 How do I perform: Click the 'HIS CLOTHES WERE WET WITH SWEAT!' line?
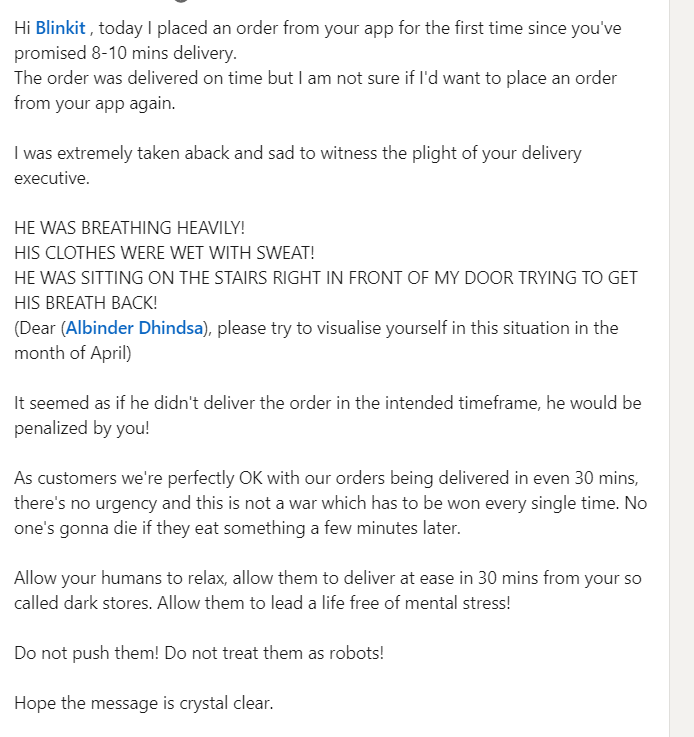[164, 253]
